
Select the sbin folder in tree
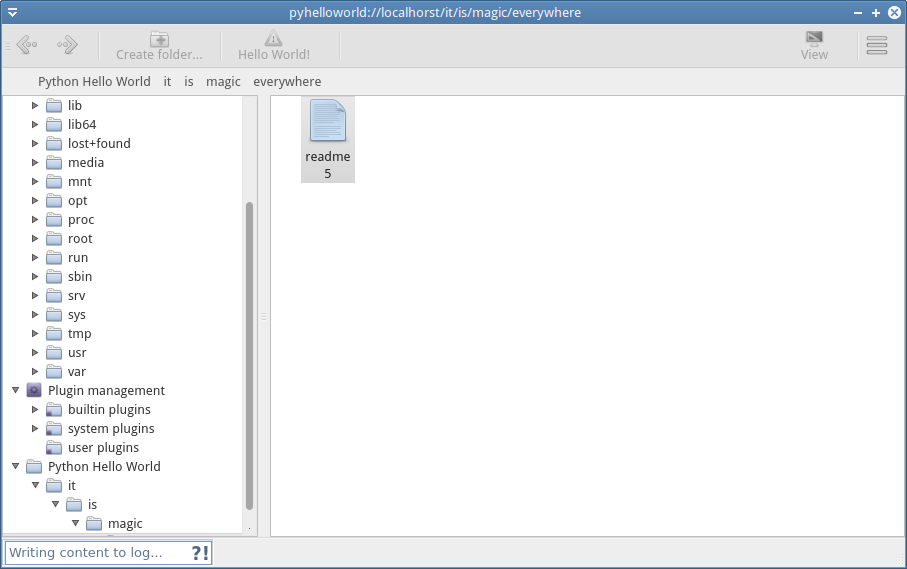tap(80, 277)
